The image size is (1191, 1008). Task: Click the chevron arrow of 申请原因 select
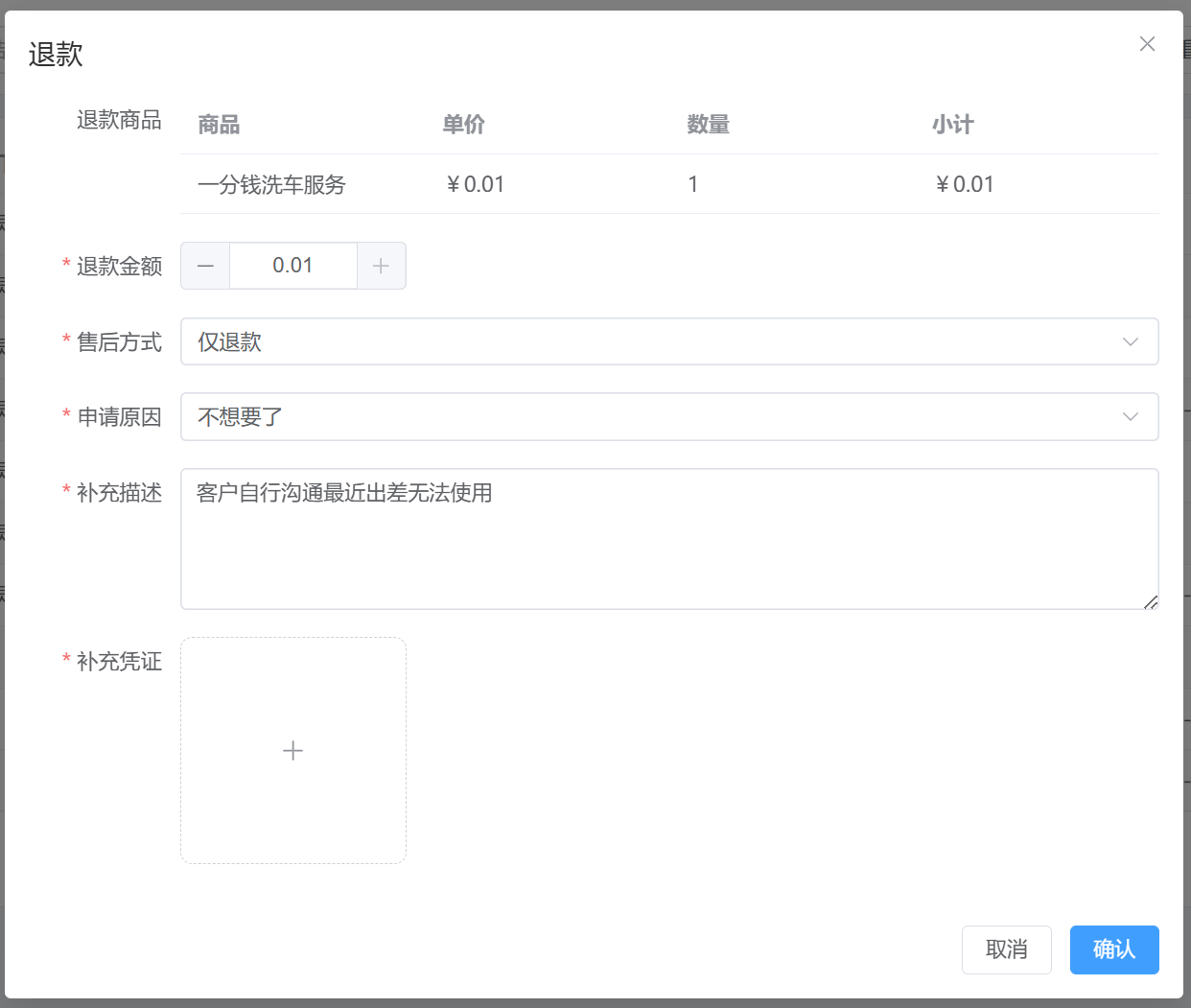coord(1131,417)
